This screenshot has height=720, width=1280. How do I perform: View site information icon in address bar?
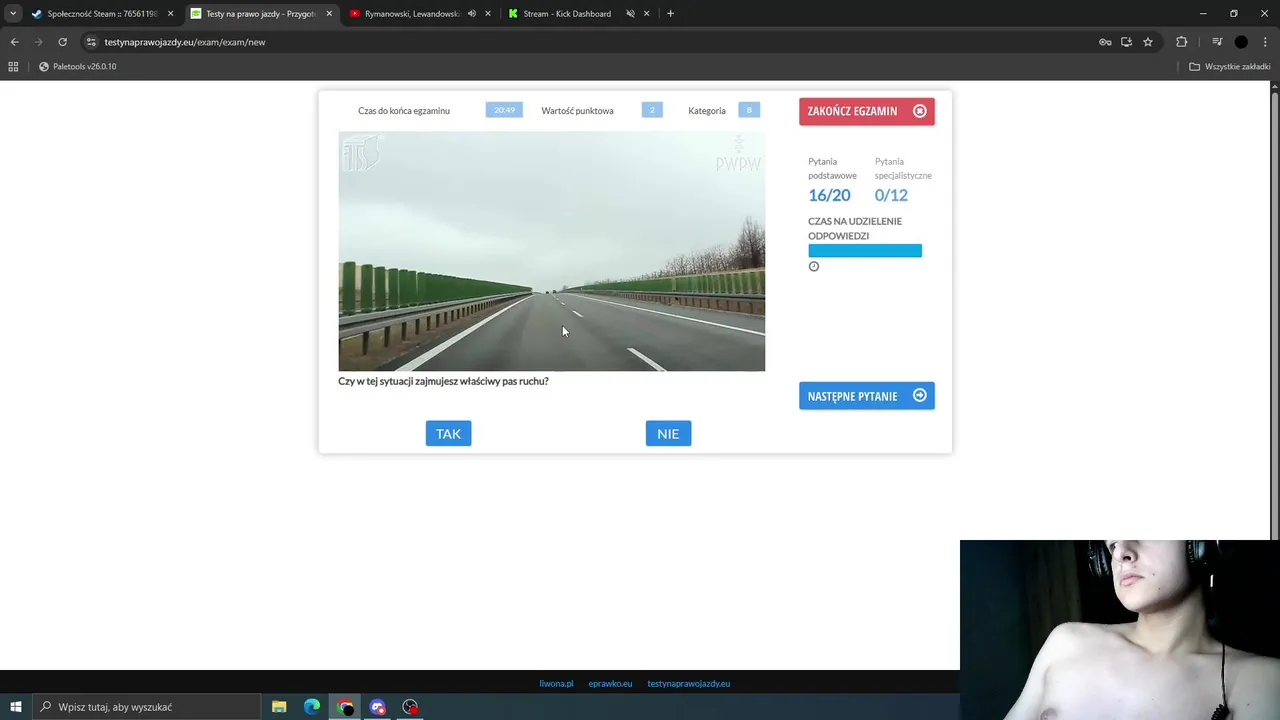[x=91, y=42]
